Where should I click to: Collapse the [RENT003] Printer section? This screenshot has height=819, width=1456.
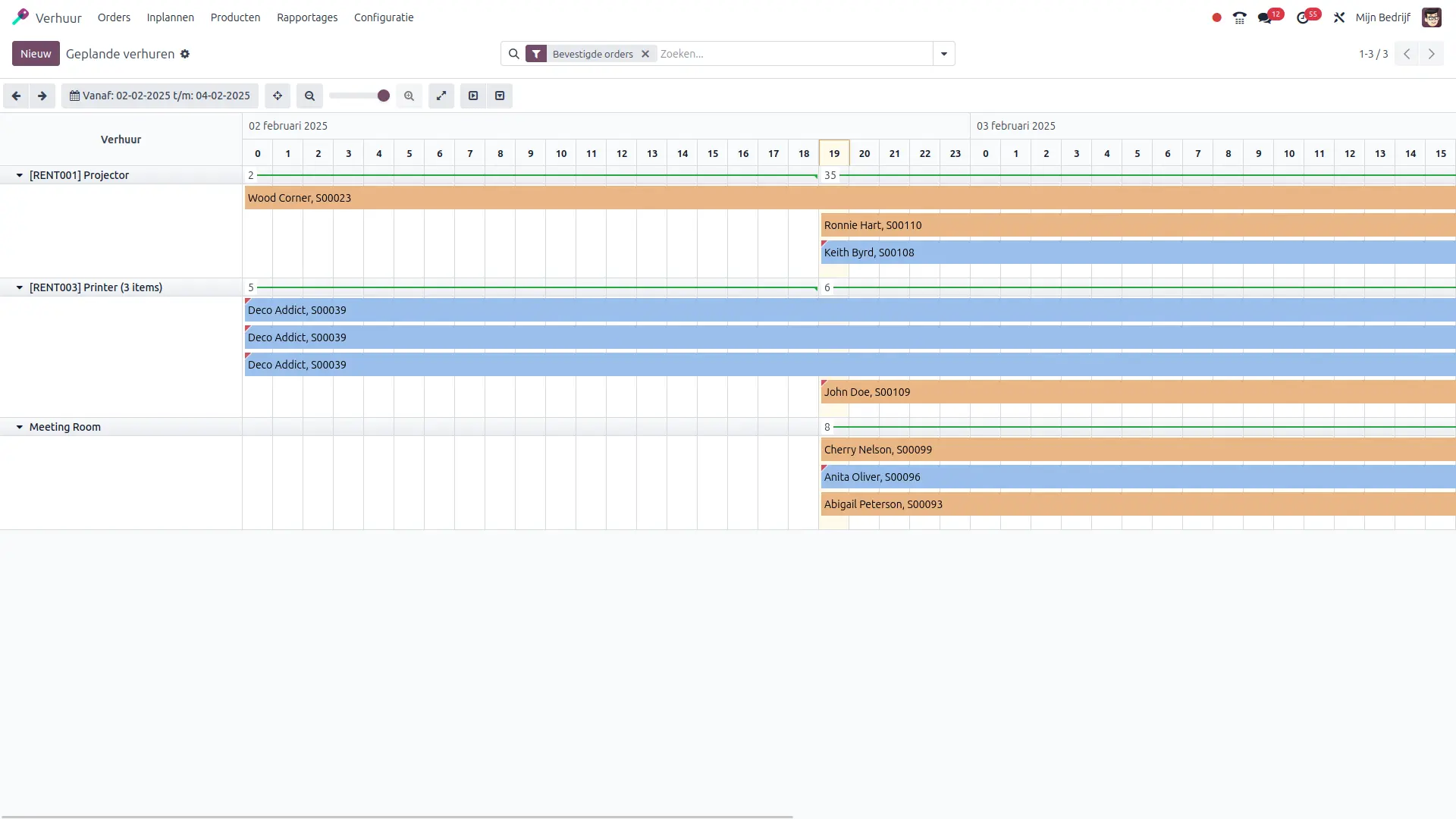tap(19, 287)
